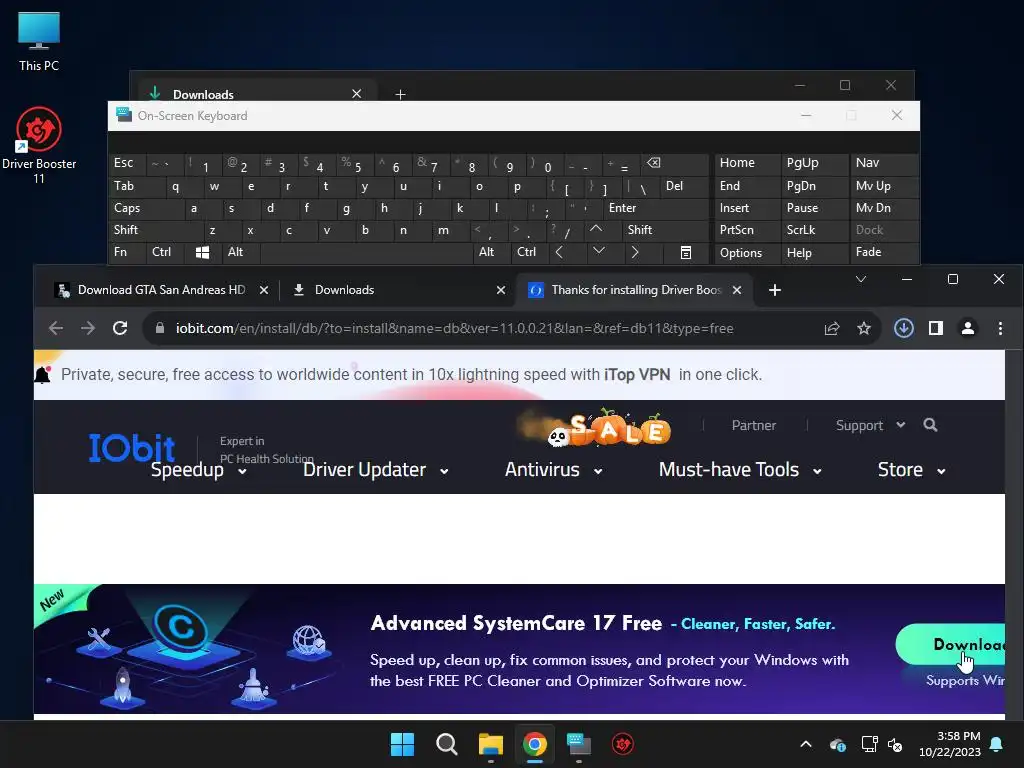Click the right arrow key on keyboard
The image size is (1024, 768).
click(635, 252)
